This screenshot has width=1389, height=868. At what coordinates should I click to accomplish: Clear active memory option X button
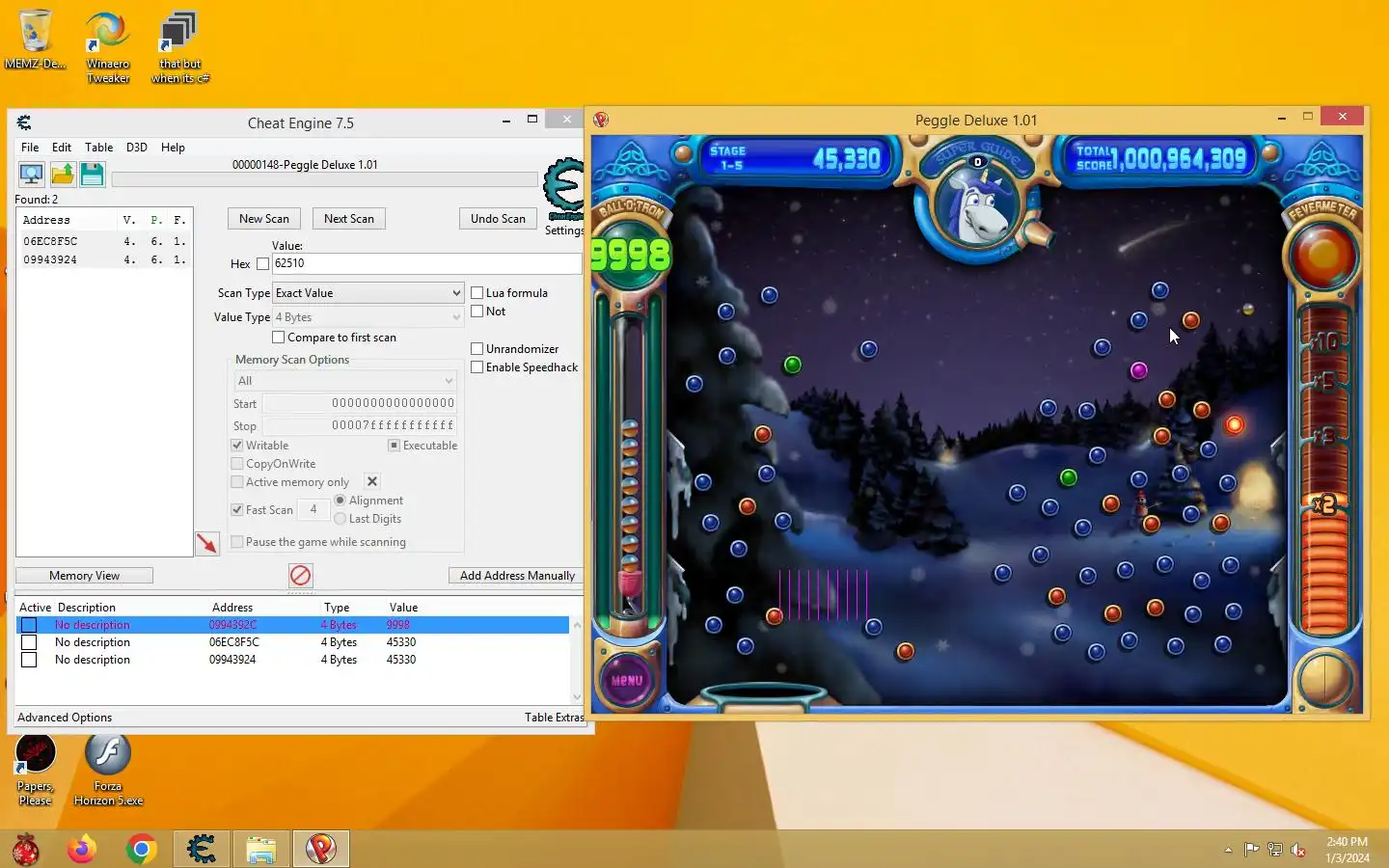pyautogui.click(x=372, y=481)
